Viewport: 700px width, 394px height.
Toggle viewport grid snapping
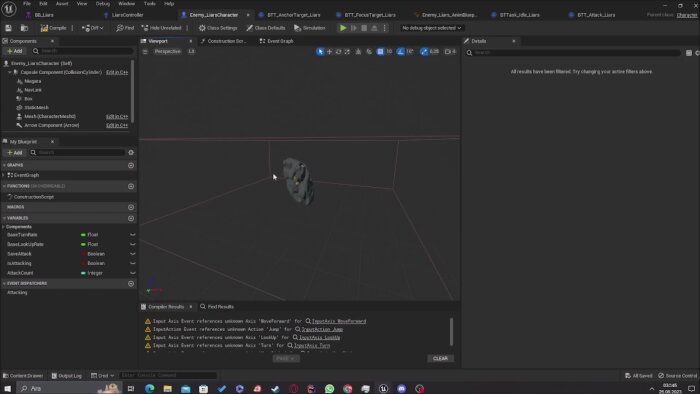coord(380,52)
